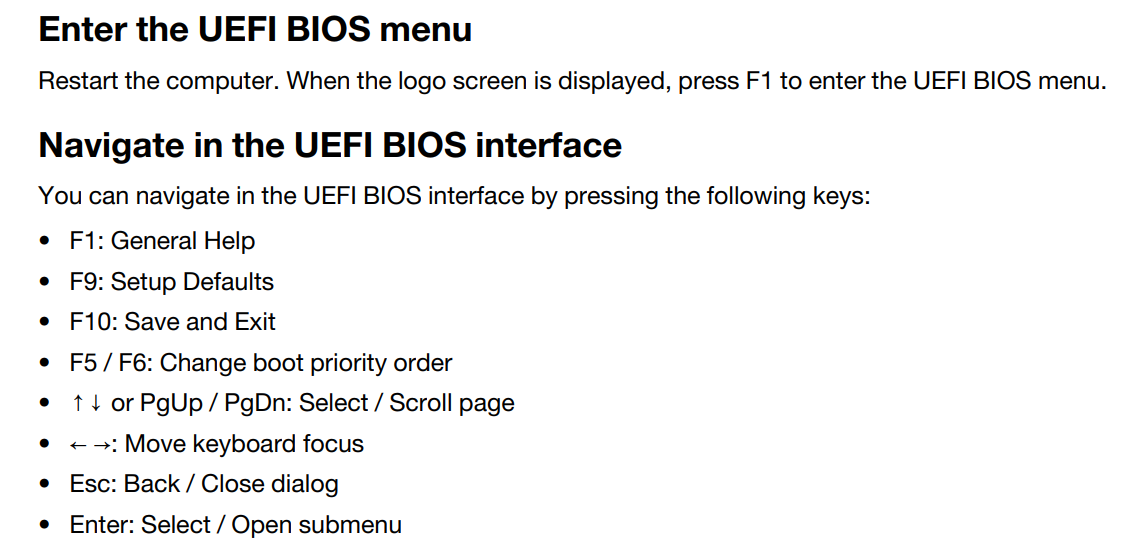Click the up/down arrow symbols in the list
The height and width of the screenshot is (558, 1139).
click(86, 403)
